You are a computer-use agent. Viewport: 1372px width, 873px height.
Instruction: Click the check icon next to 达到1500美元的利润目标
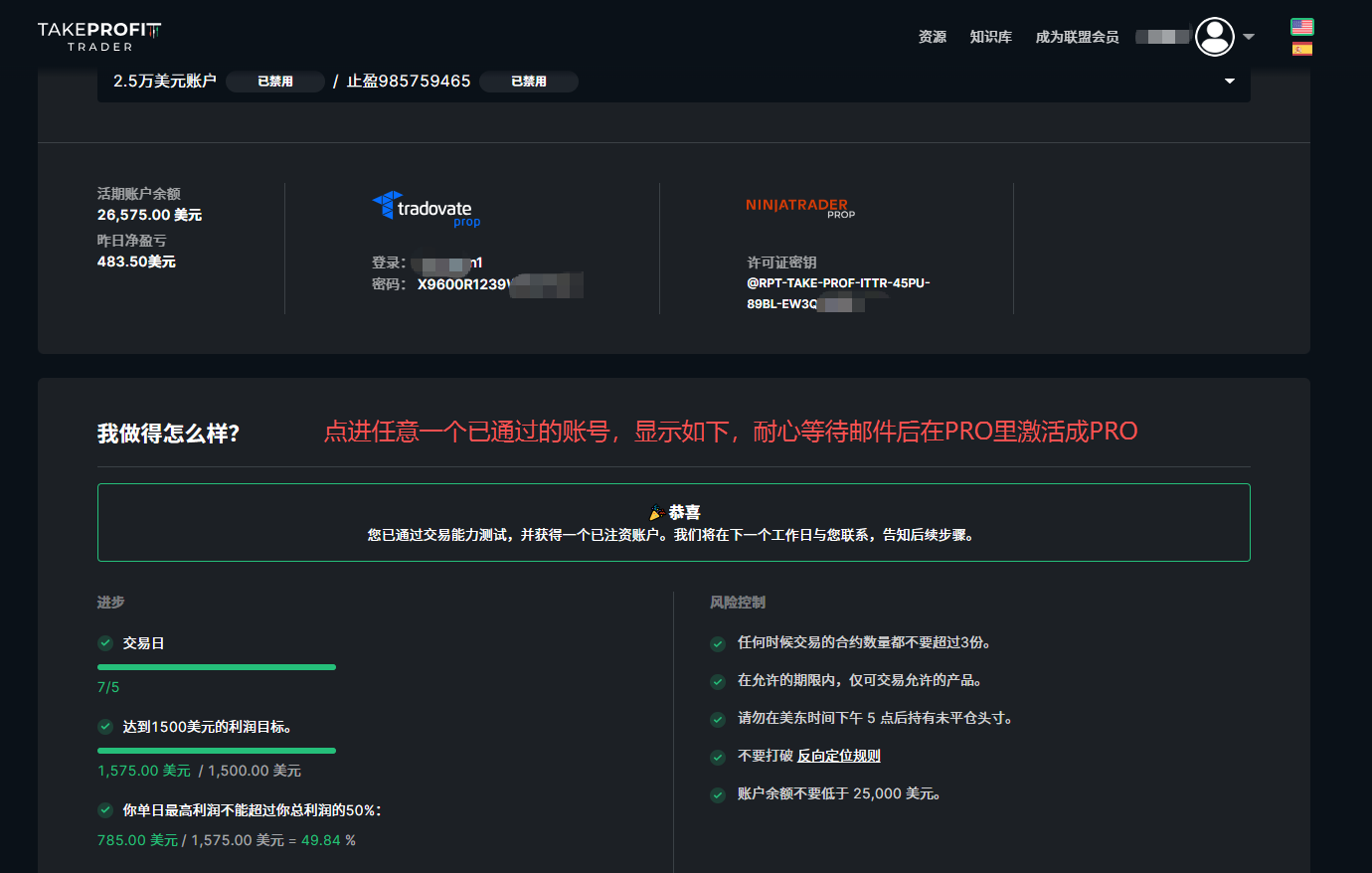[x=105, y=727]
